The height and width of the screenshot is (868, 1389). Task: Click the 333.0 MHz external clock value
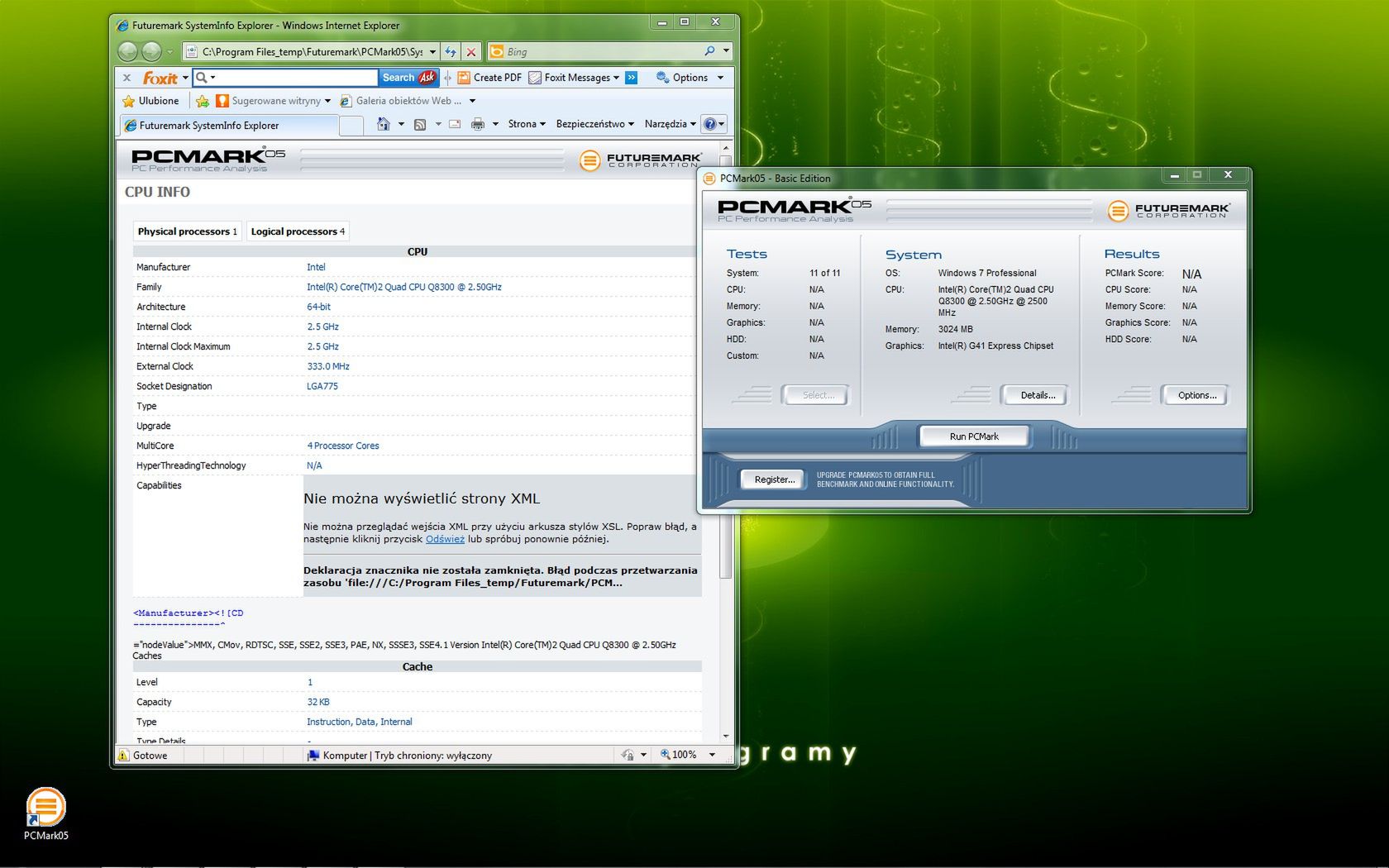pos(328,366)
